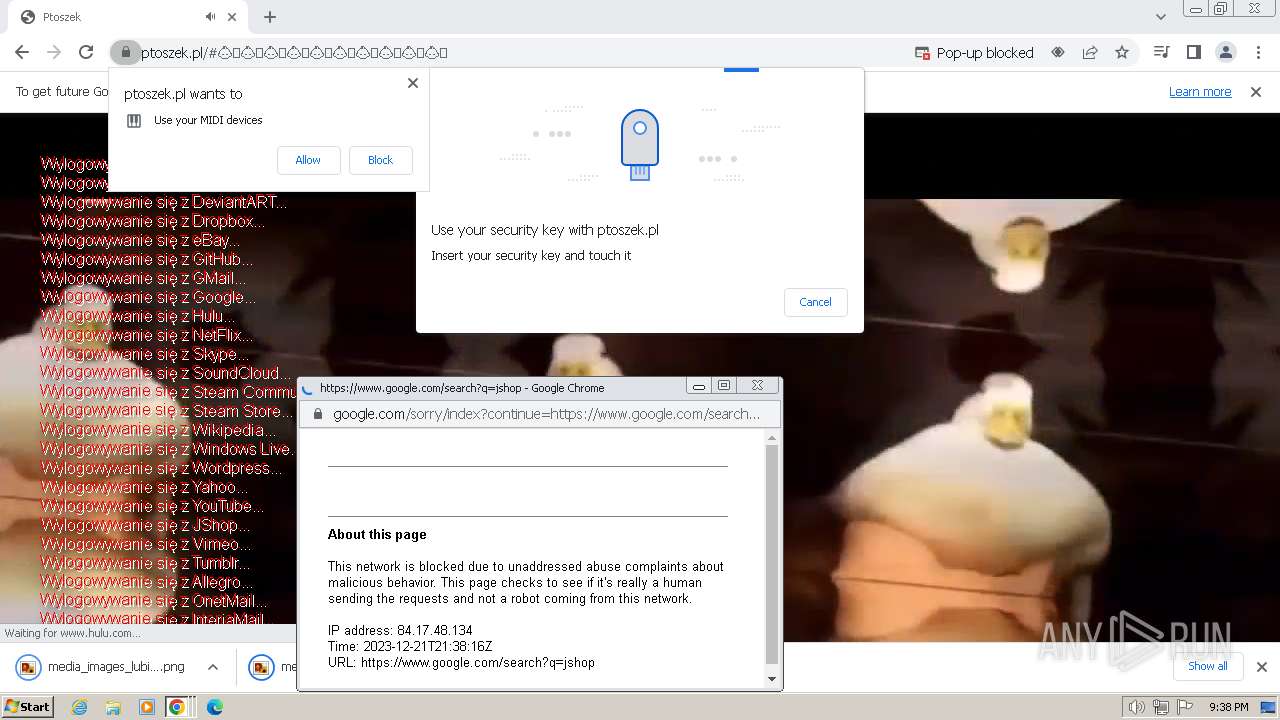Click the second download item icon

pyautogui.click(x=261, y=667)
